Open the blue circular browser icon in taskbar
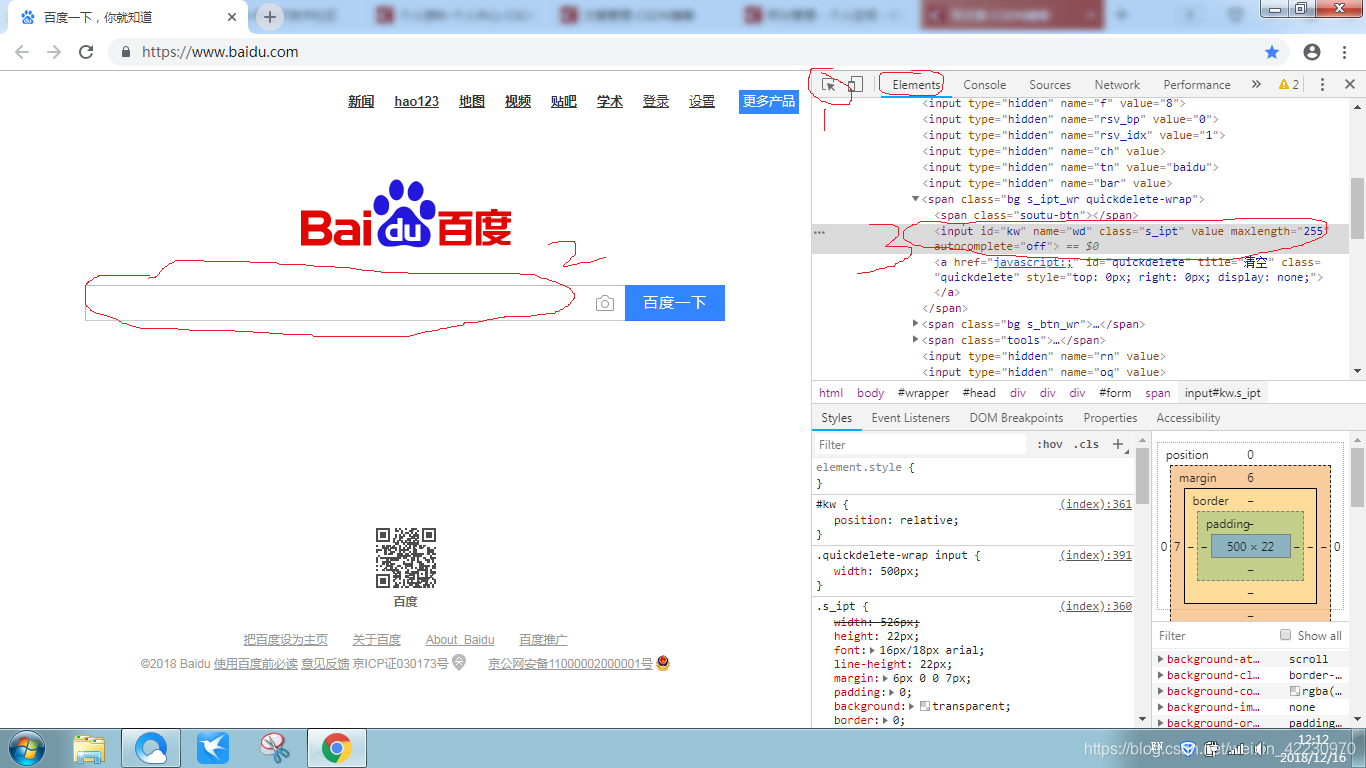 click(151, 747)
